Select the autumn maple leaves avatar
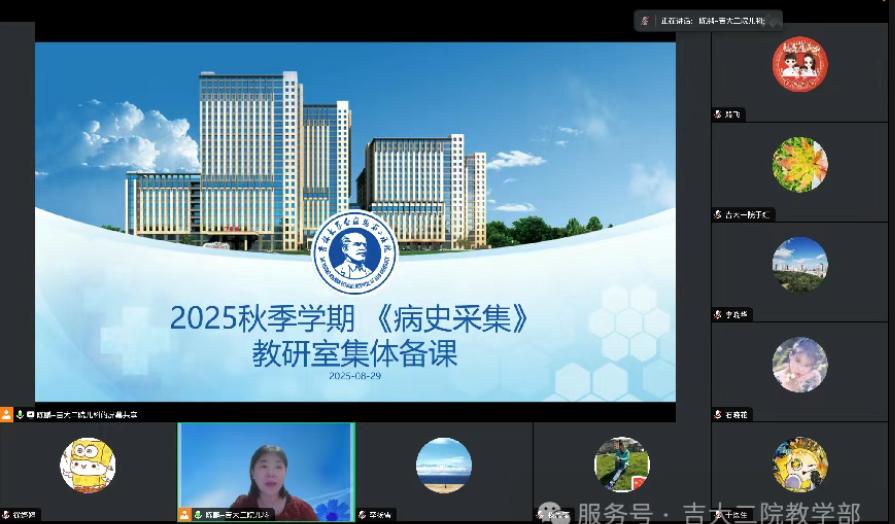Image resolution: width=895 pixels, height=524 pixels. coord(800,164)
